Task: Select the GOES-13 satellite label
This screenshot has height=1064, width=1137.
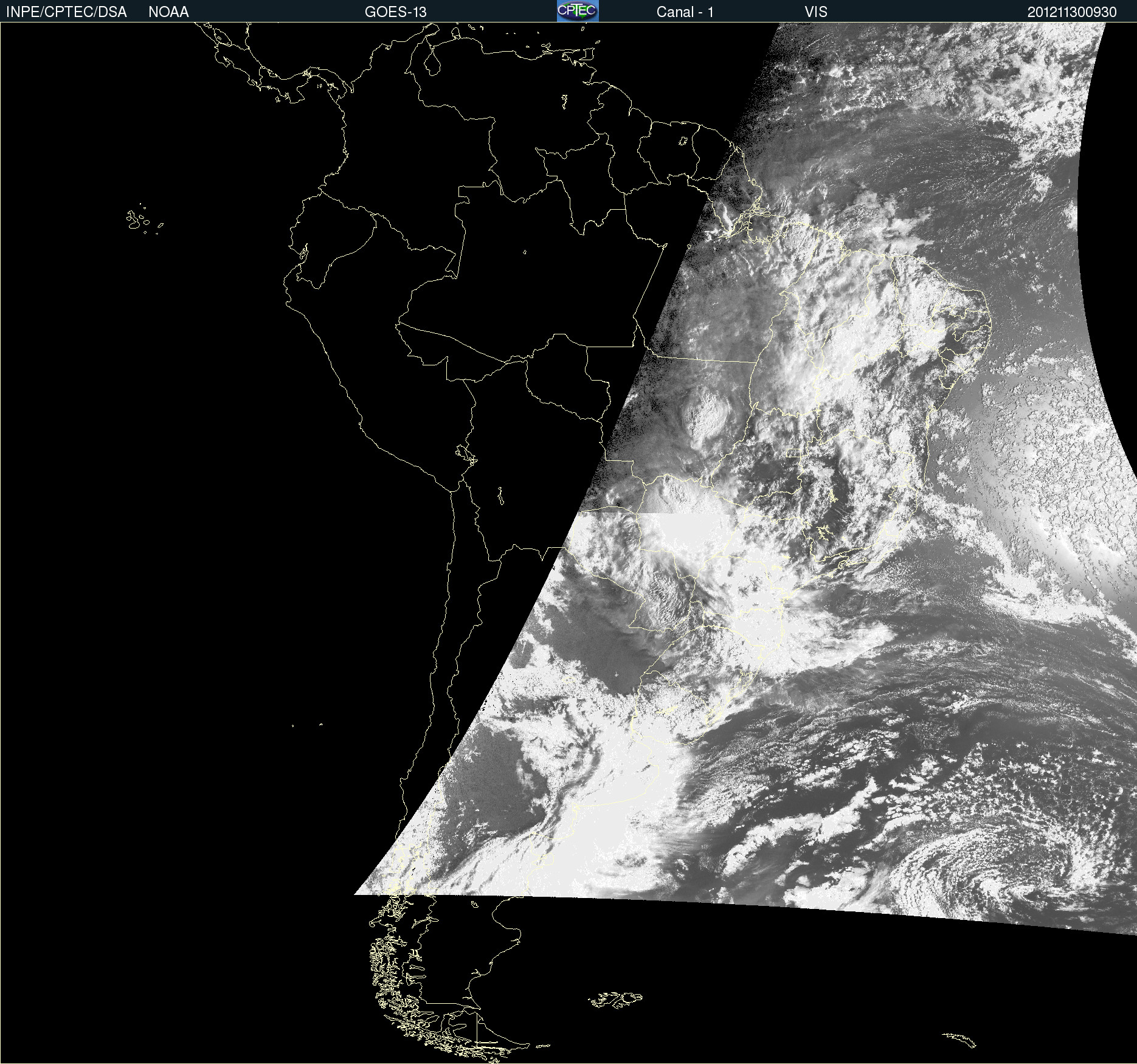Action: (396, 12)
